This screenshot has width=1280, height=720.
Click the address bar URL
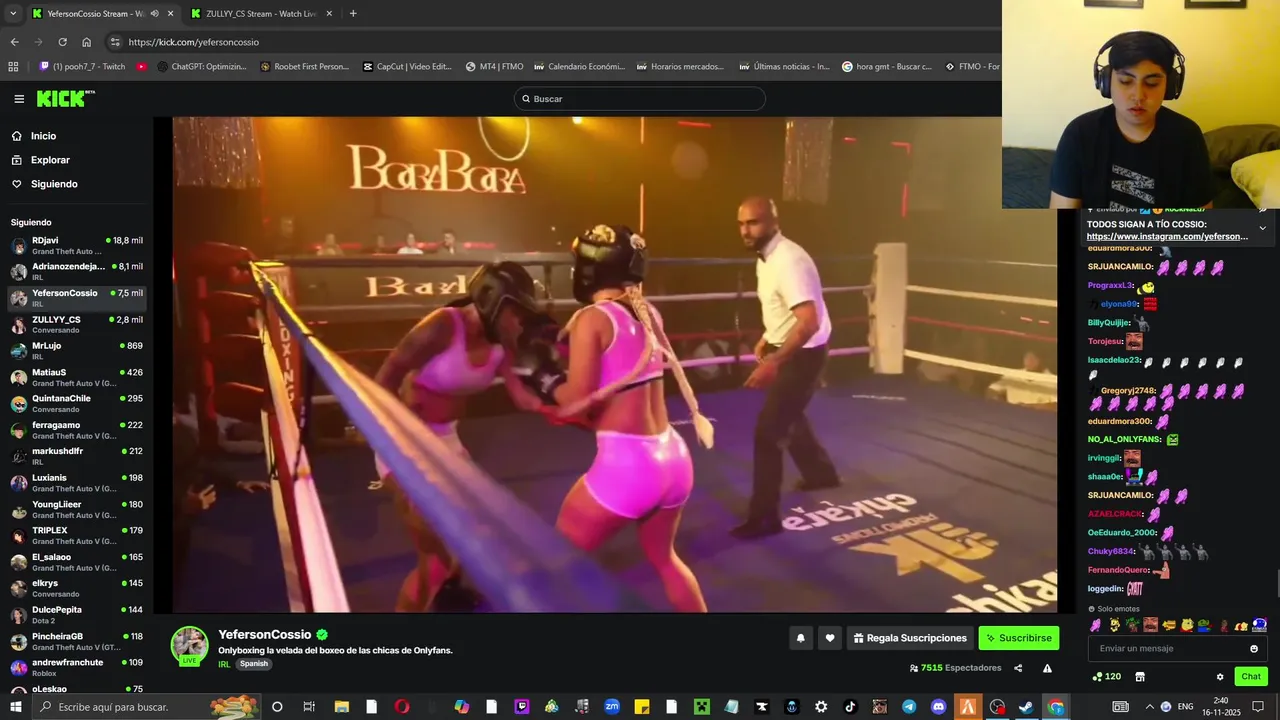[194, 42]
